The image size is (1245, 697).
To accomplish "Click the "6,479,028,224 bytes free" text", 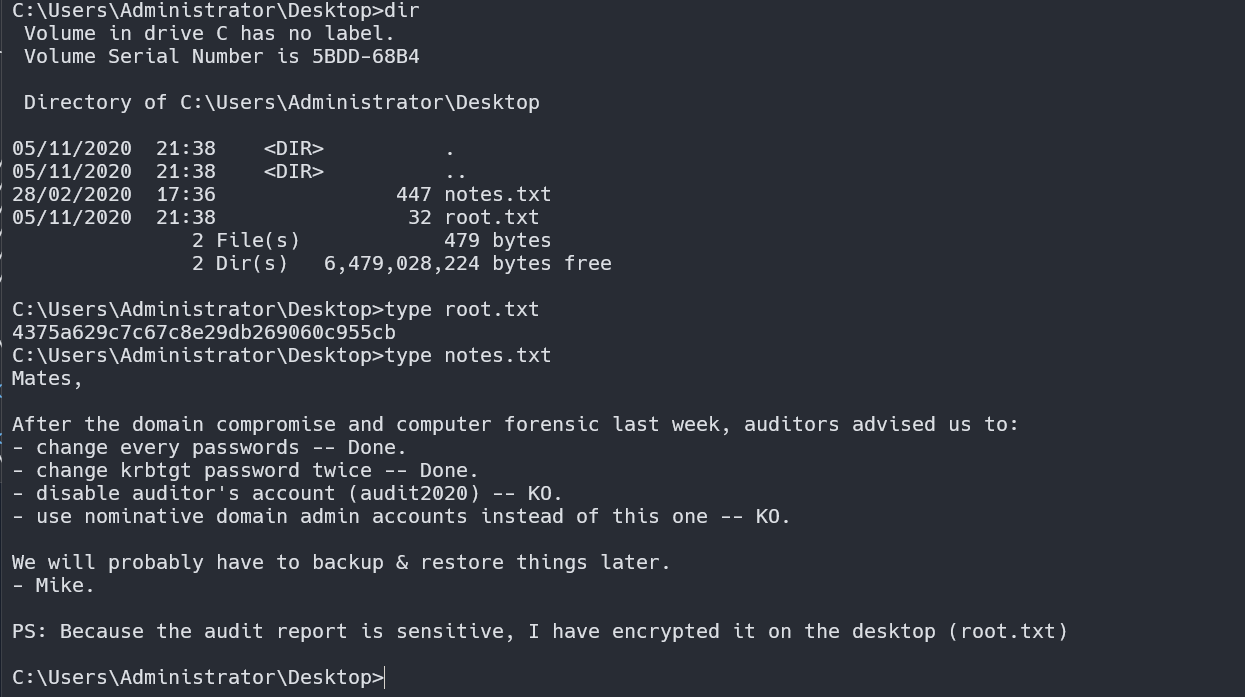I will point(467,264).
